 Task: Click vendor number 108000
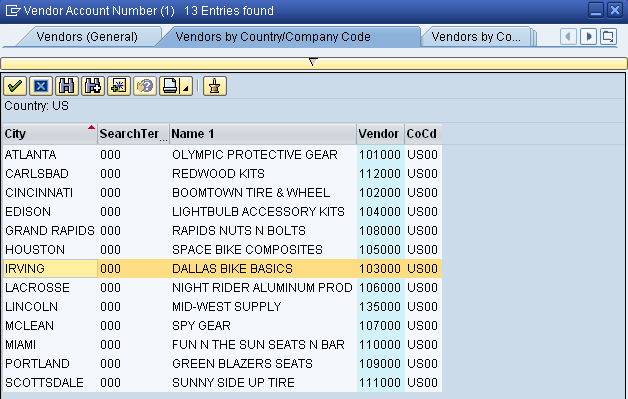tap(380, 231)
